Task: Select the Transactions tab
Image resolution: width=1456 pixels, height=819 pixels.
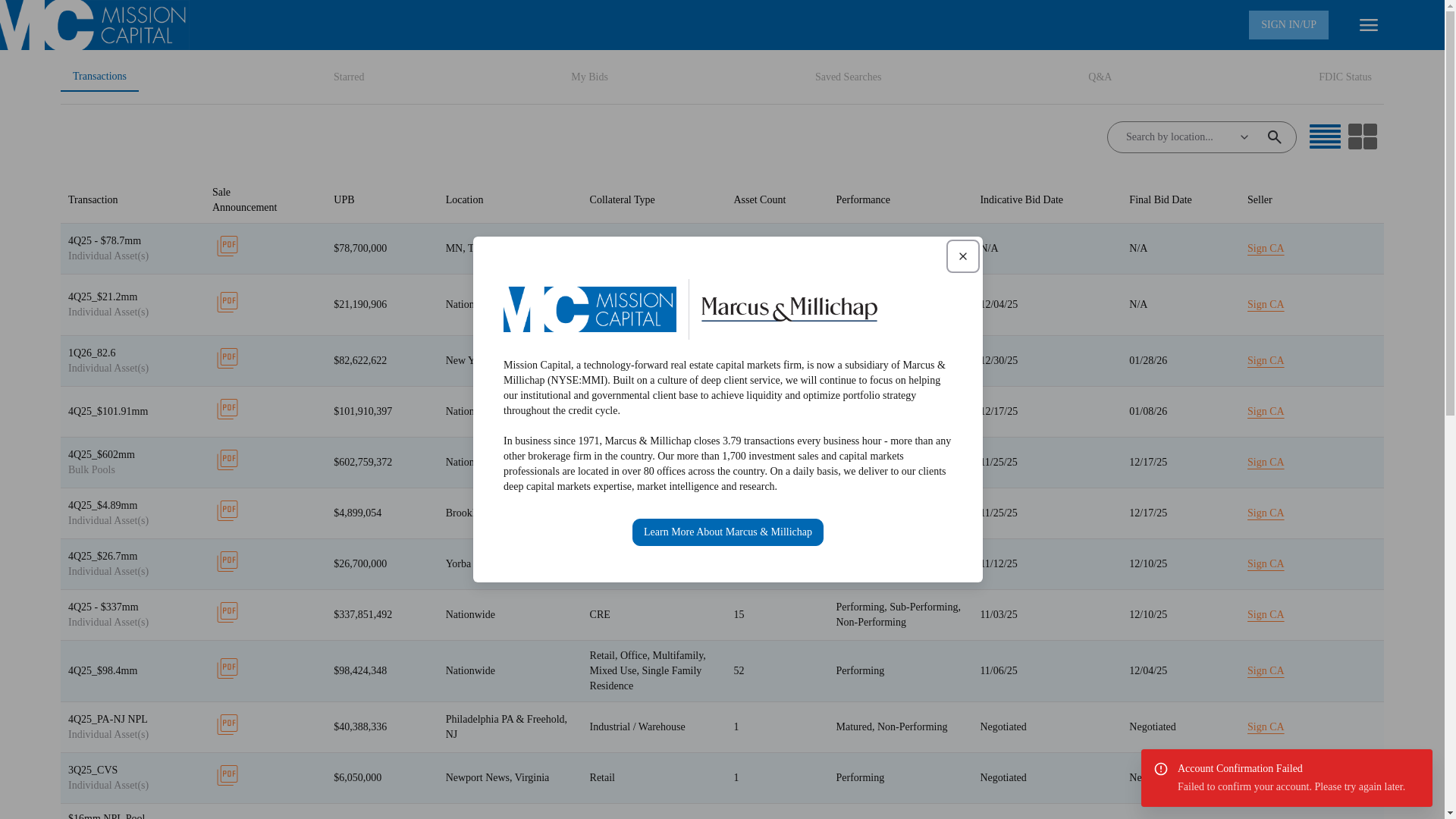Action: coord(99,77)
